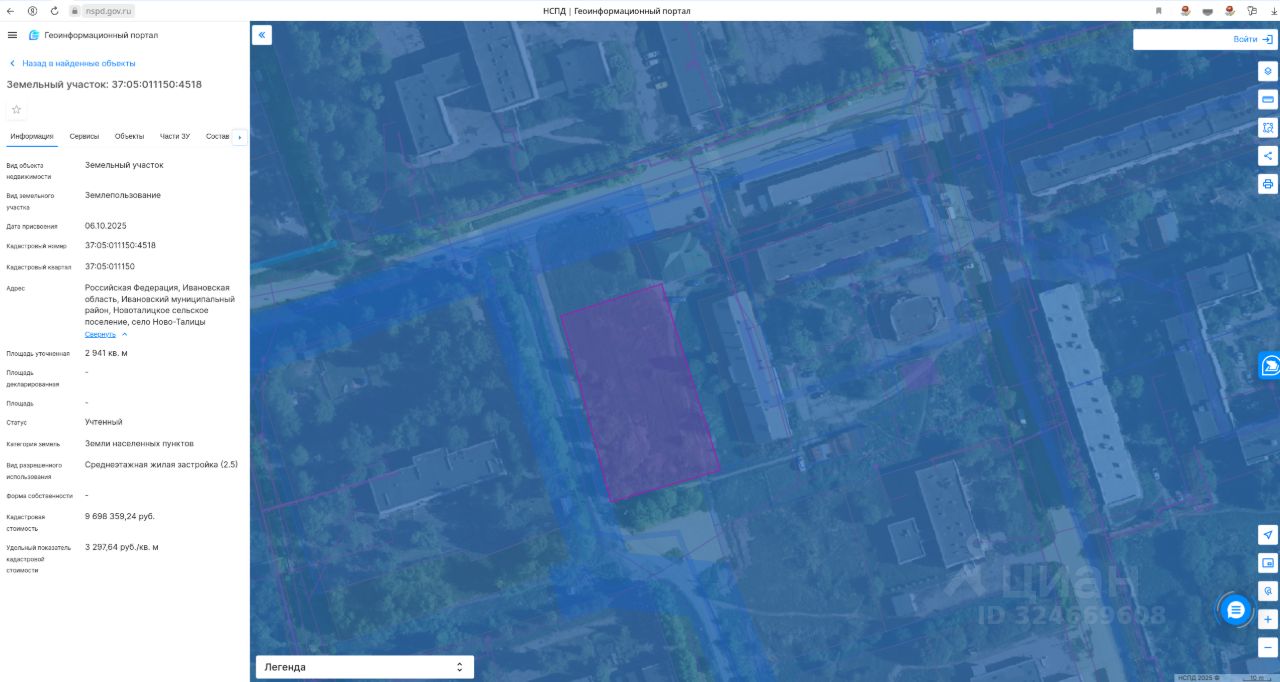Open the blue assistant side widget
The image size is (1280, 682).
click(1269, 366)
